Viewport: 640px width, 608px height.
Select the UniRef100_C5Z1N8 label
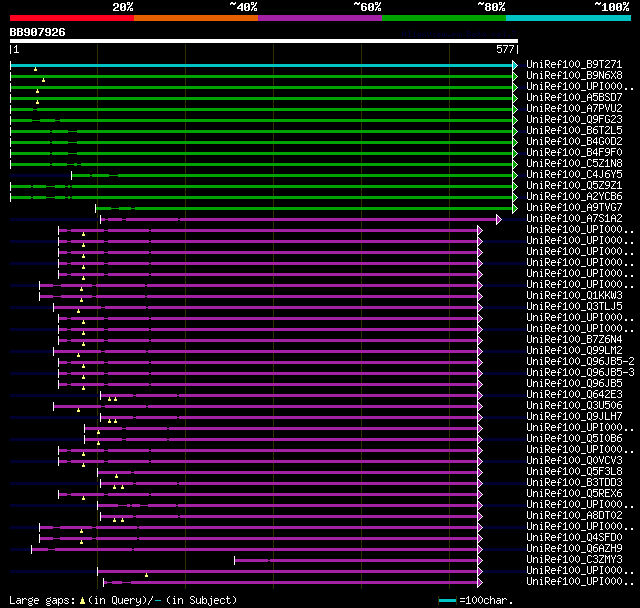point(574,164)
